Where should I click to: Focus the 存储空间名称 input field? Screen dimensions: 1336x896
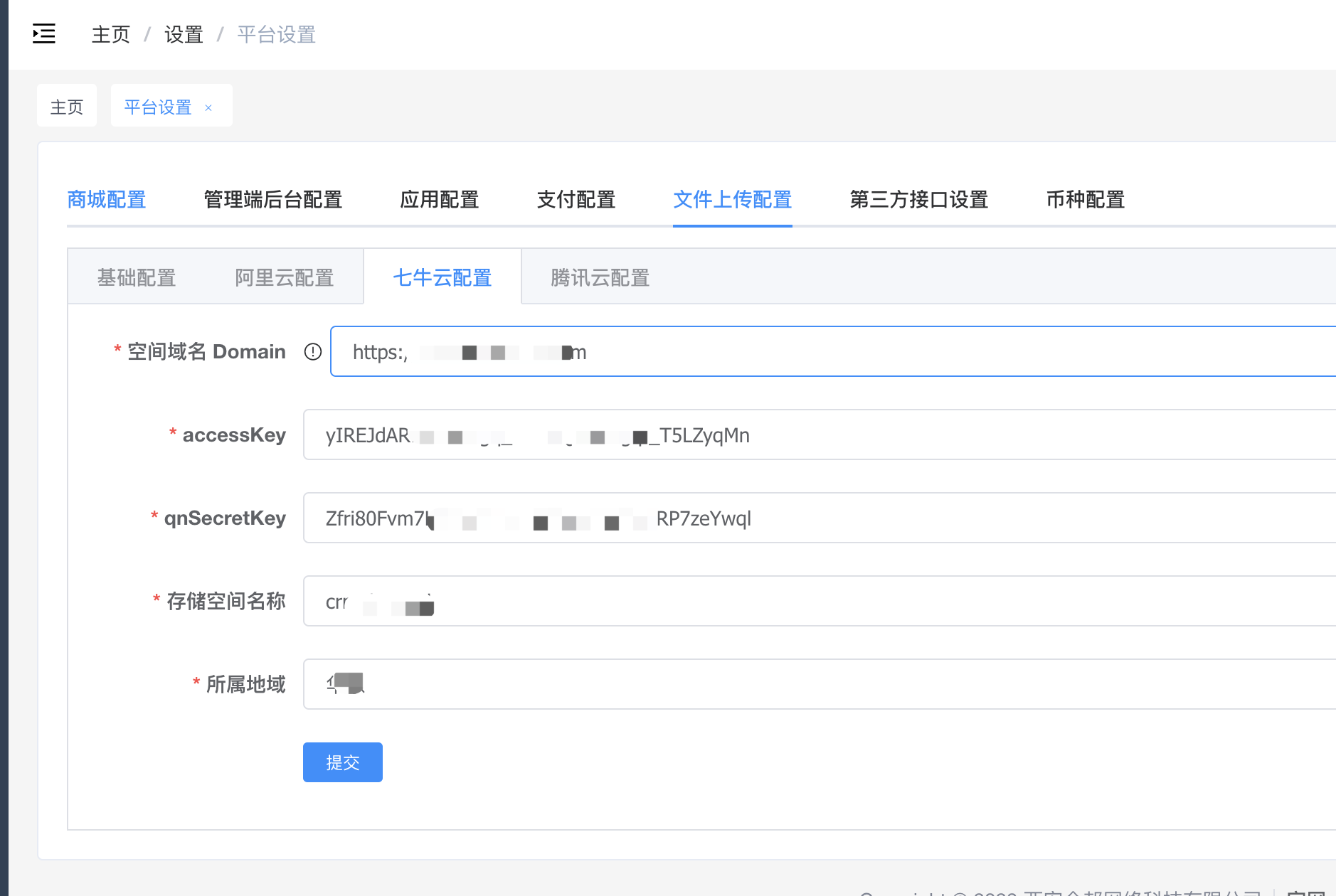pos(820,601)
